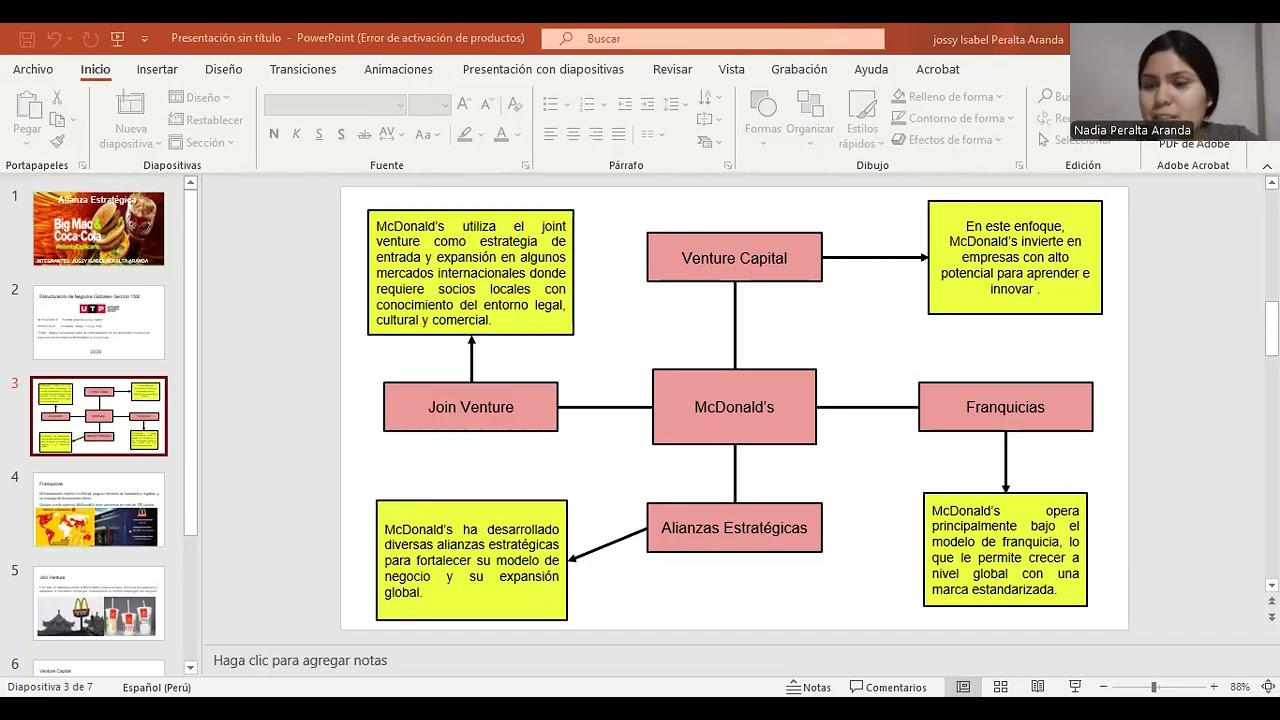Open Efectos de forma dropdown
This screenshot has width=1280, height=720.
947,140
